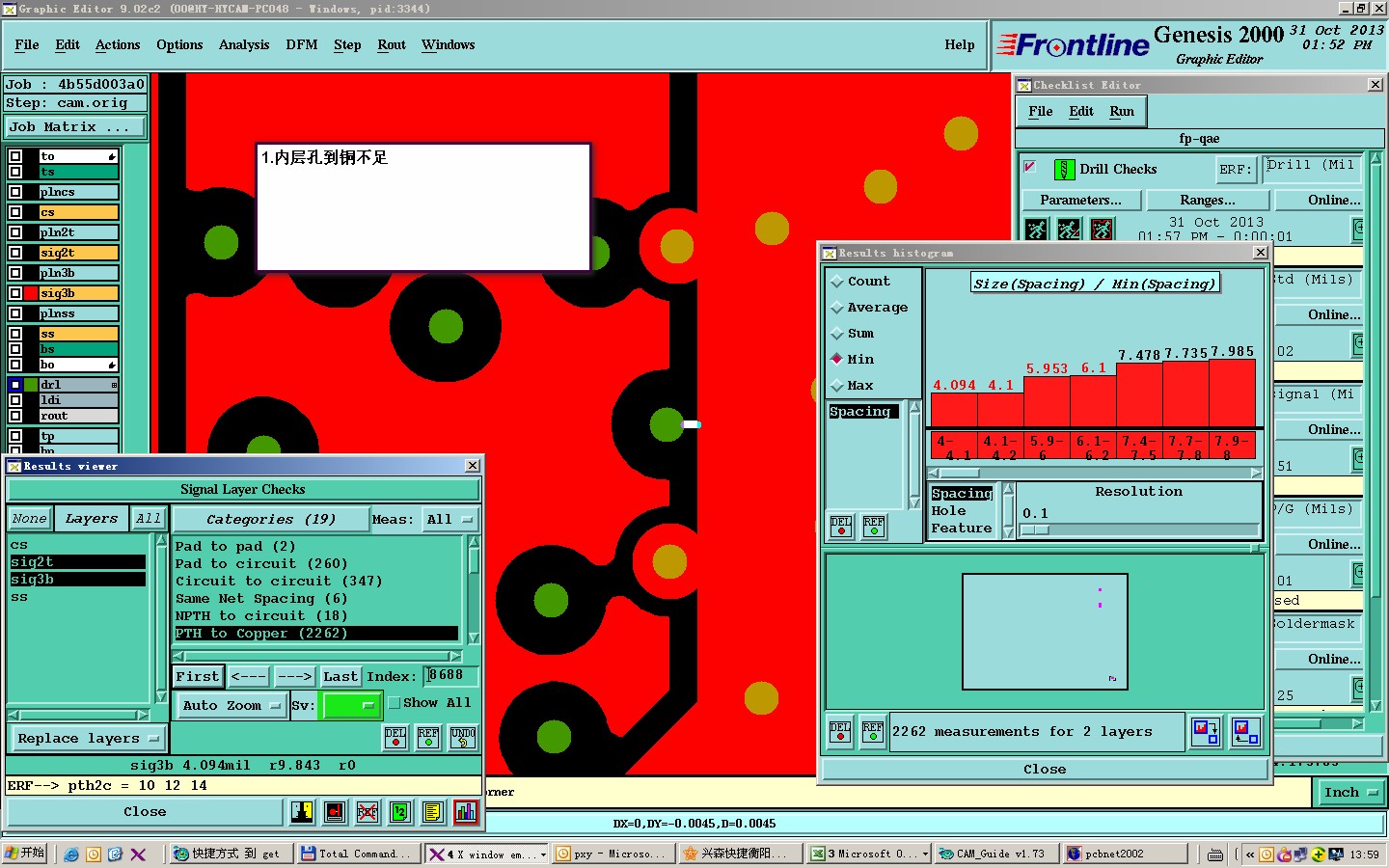
Task: Select Min radio option in histogram
Action: [852, 360]
